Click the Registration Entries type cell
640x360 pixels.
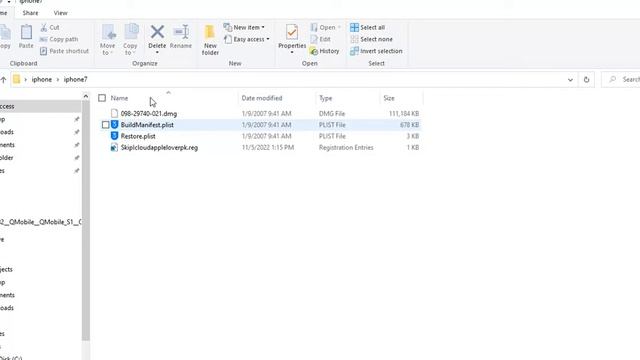[346, 148]
